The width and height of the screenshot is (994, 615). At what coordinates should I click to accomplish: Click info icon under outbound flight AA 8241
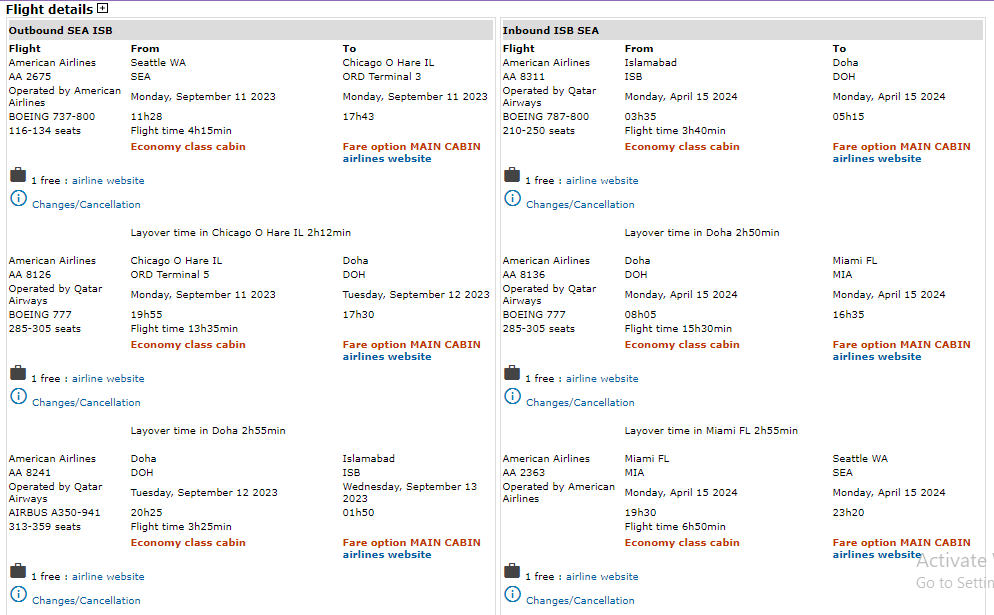coord(18,595)
